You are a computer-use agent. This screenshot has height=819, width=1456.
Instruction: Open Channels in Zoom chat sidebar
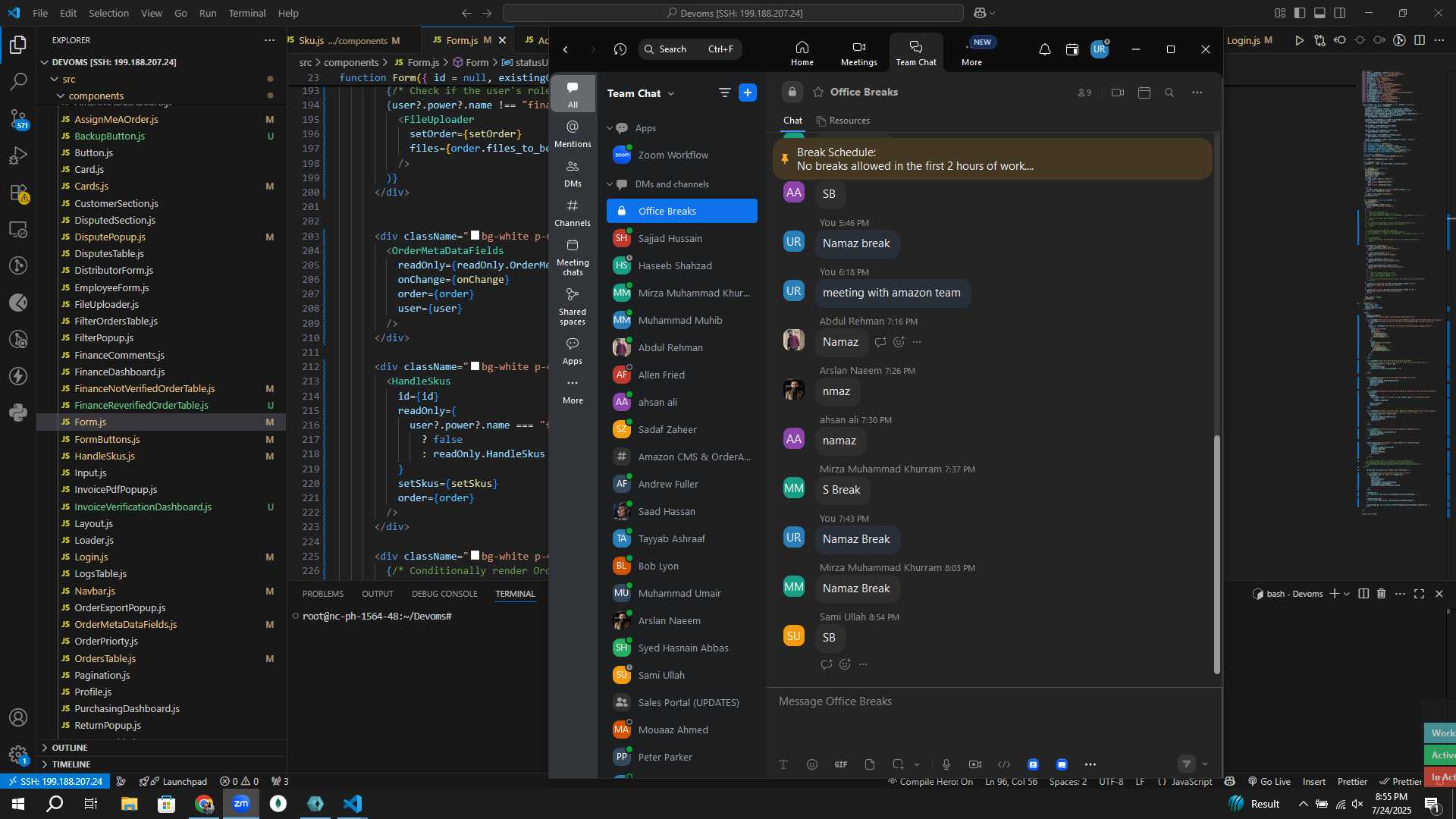tap(573, 213)
